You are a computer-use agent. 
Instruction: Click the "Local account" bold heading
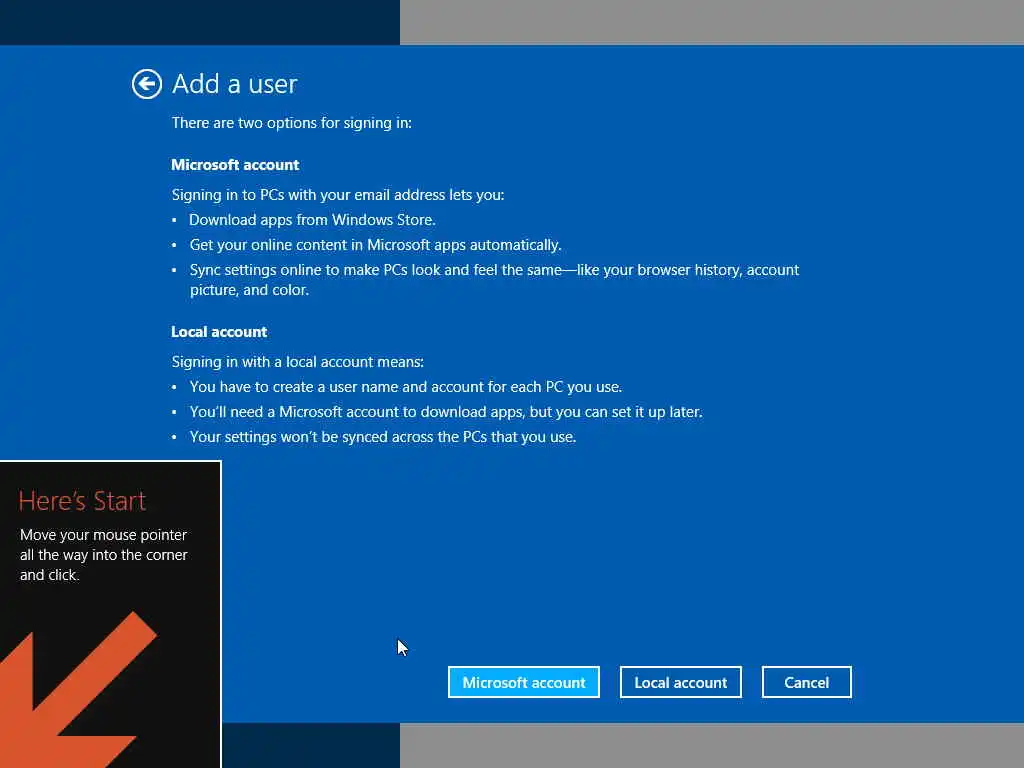219,332
